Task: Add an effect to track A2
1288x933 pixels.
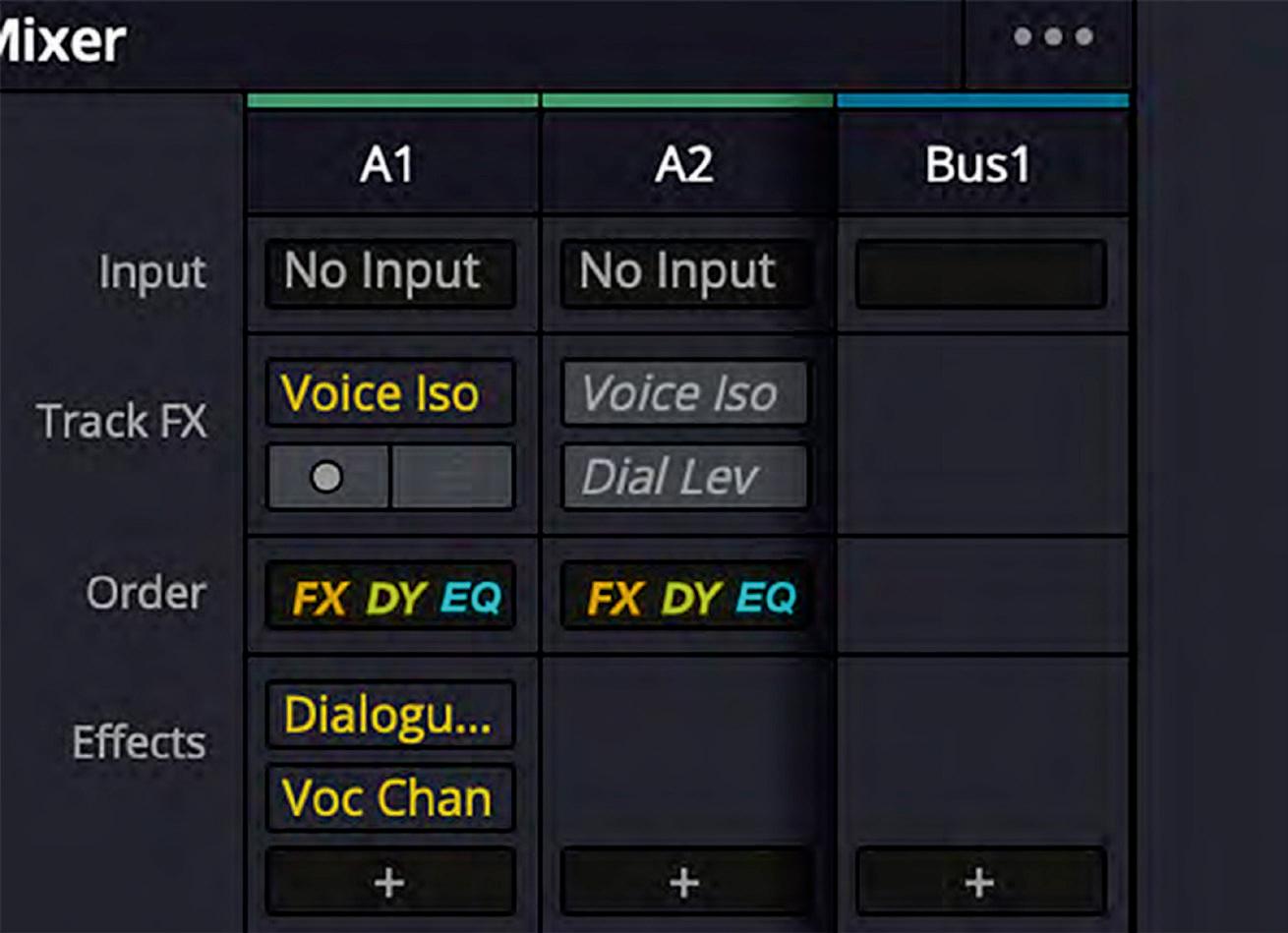Action: pyautogui.click(x=684, y=882)
